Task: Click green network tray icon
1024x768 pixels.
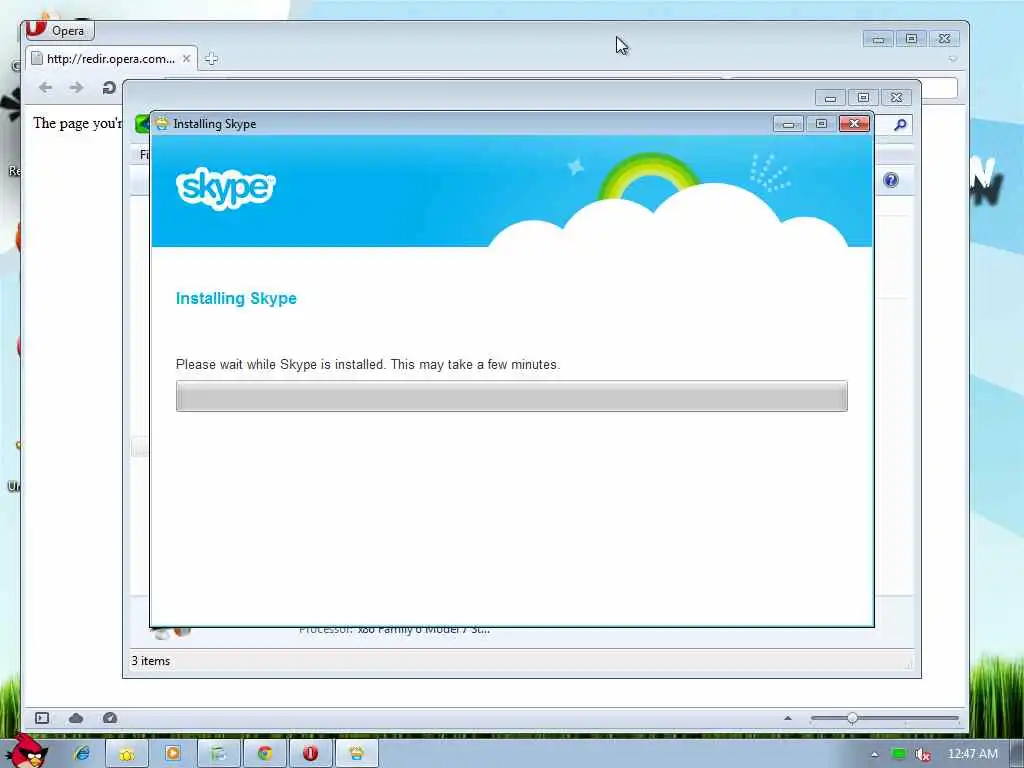Action: coord(899,754)
